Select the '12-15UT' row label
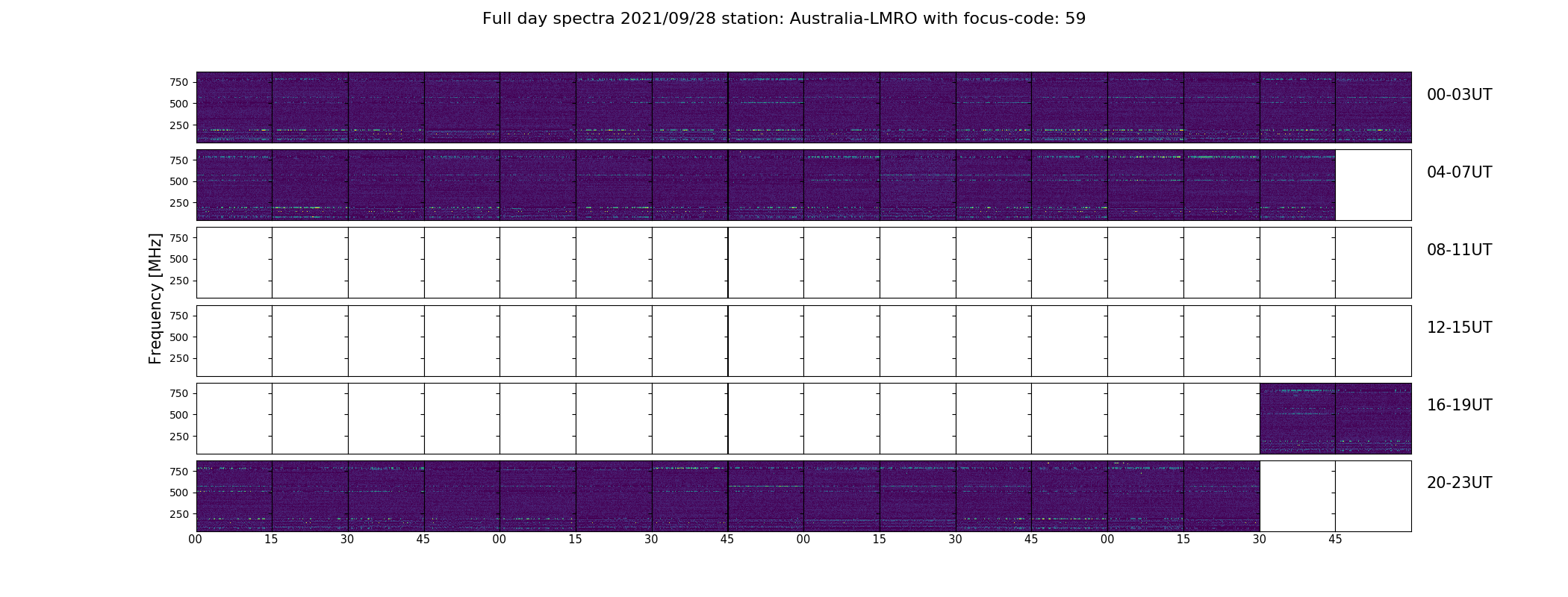This screenshot has height=597, width=1568. click(x=1459, y=328)
